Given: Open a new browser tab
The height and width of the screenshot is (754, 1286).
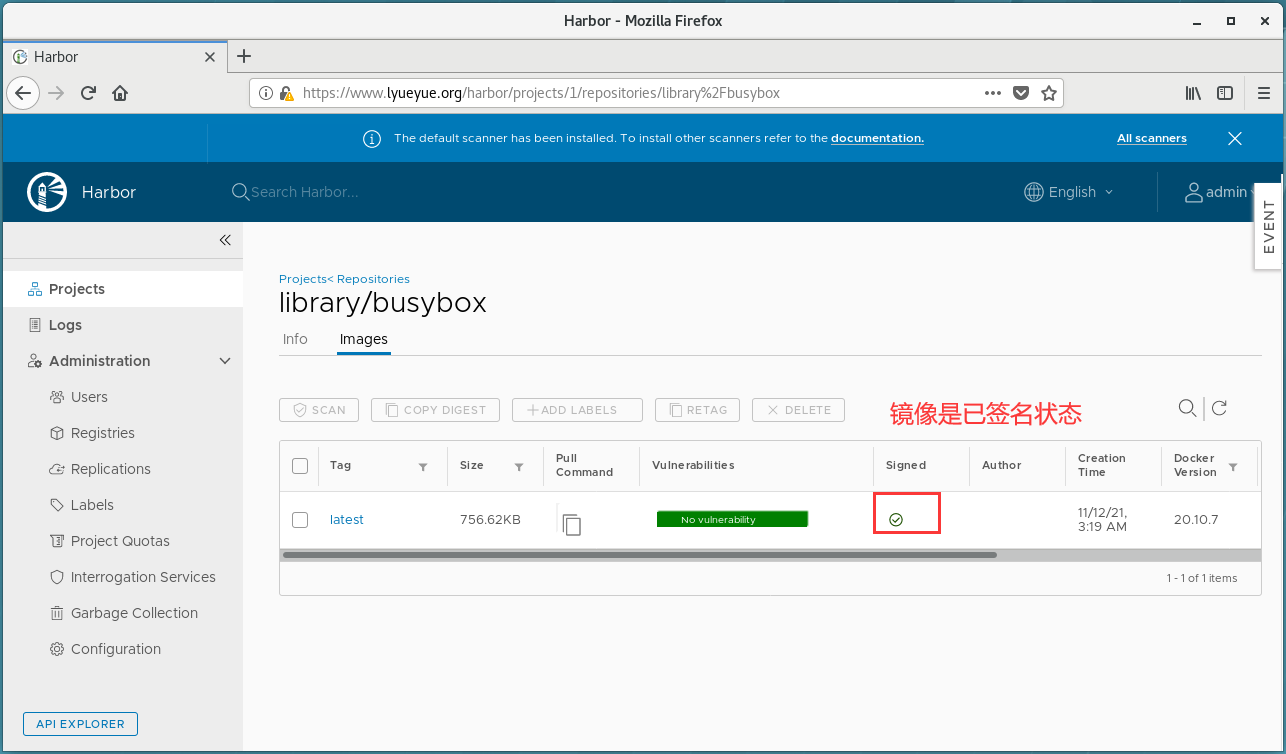Looking at the screenshot, I should (x=243, y=57).
